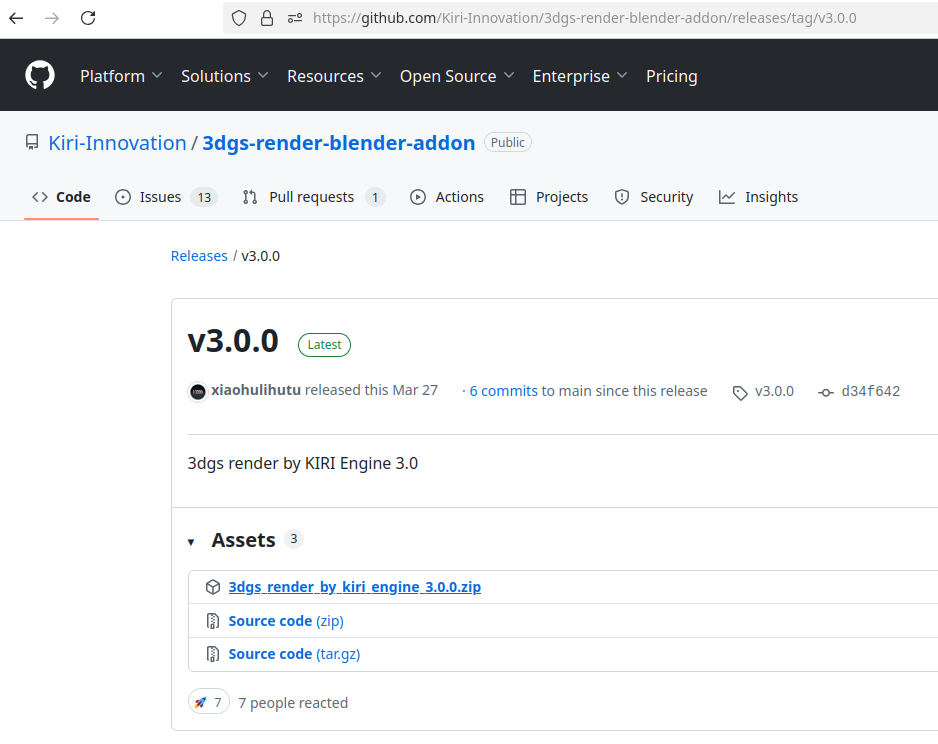Reload the page with the browser refresh button
938x744 pixels.
click(x=88, y=18)
